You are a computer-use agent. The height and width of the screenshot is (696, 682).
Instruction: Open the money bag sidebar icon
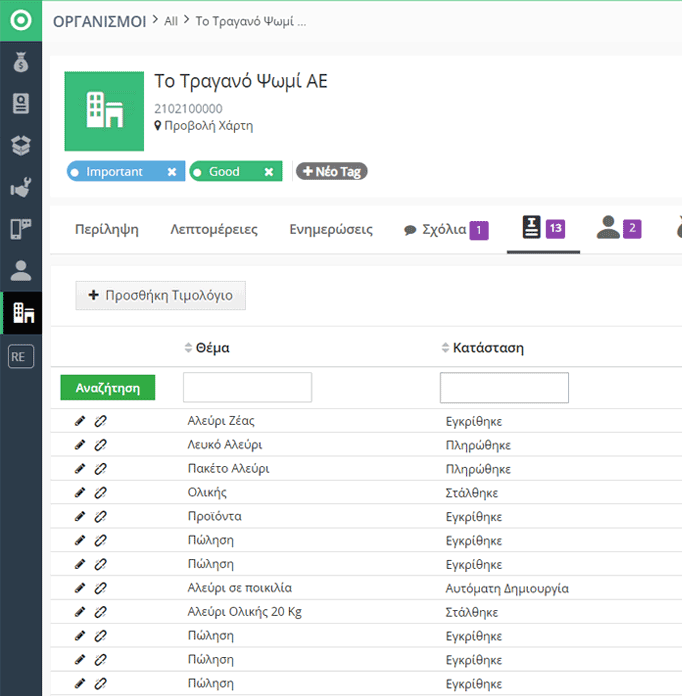[x=20, y=62]
